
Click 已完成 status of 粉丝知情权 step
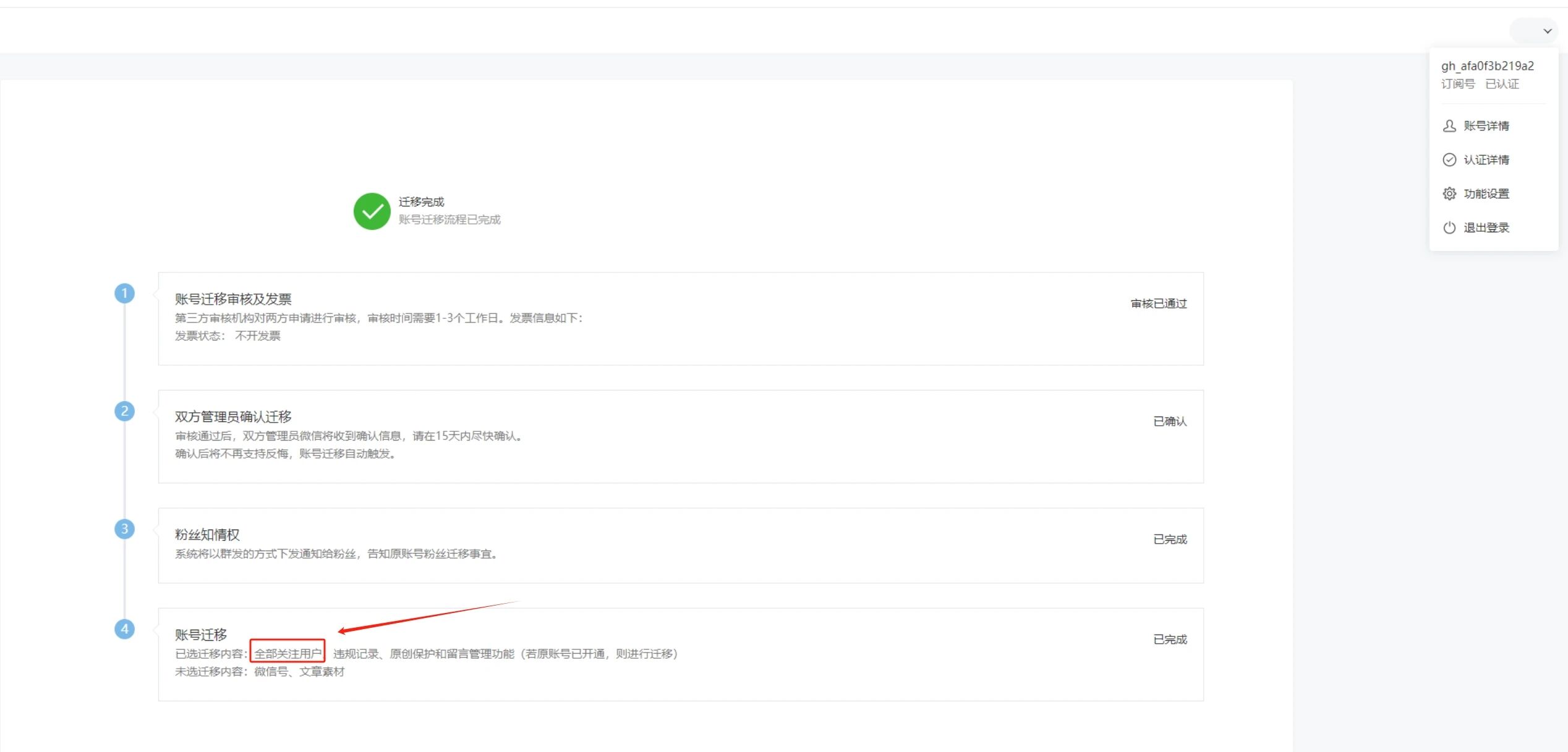[x=1169, y=539]
